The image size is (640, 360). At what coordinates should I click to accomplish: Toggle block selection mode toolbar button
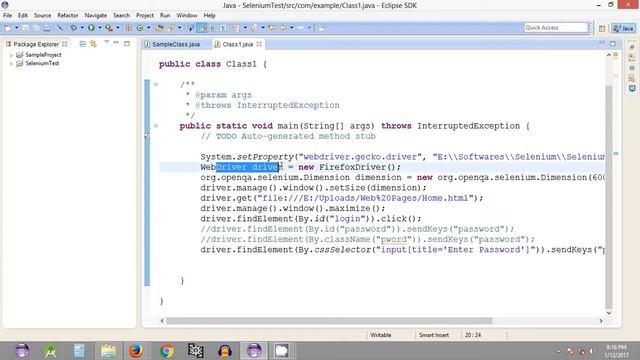tap(212, 28)
